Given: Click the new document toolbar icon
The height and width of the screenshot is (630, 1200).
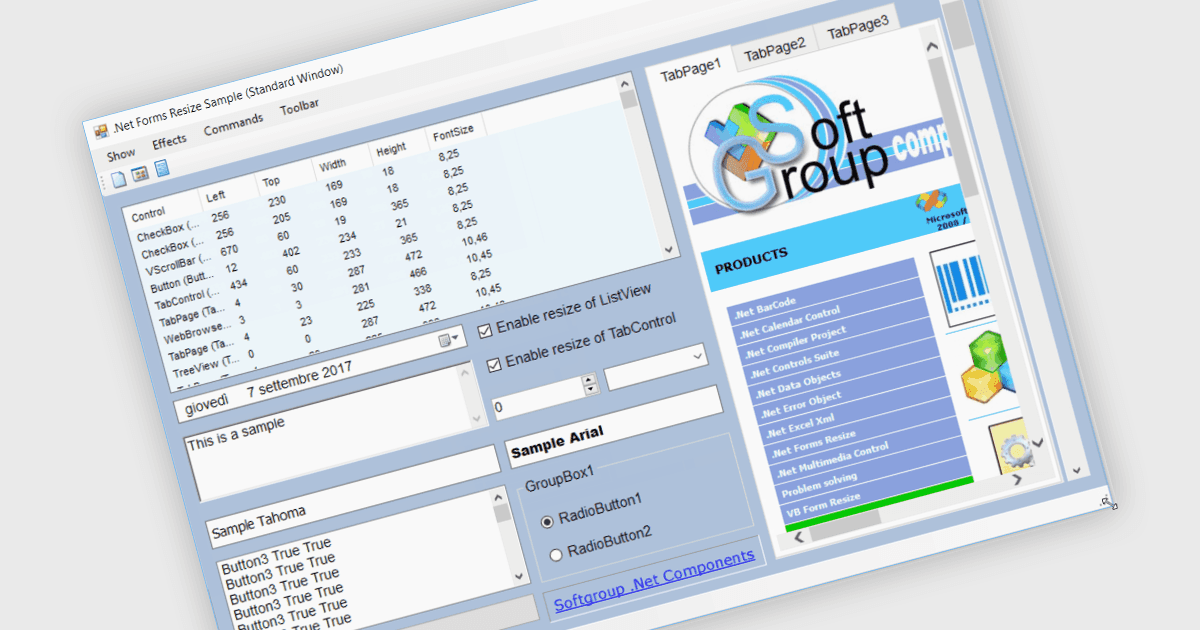Looking at the screenshot, I should pyautogui.click(x=120, y=180).
